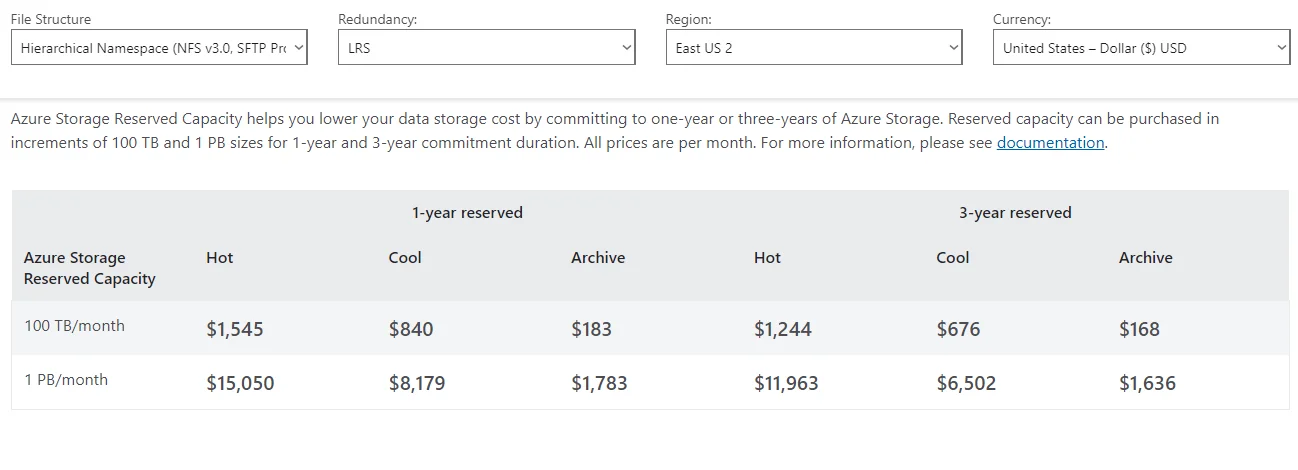Viewport: 1298px width, 470px height.
Task: Select the $6,502 price cell
Action: (x=966, y=383)
